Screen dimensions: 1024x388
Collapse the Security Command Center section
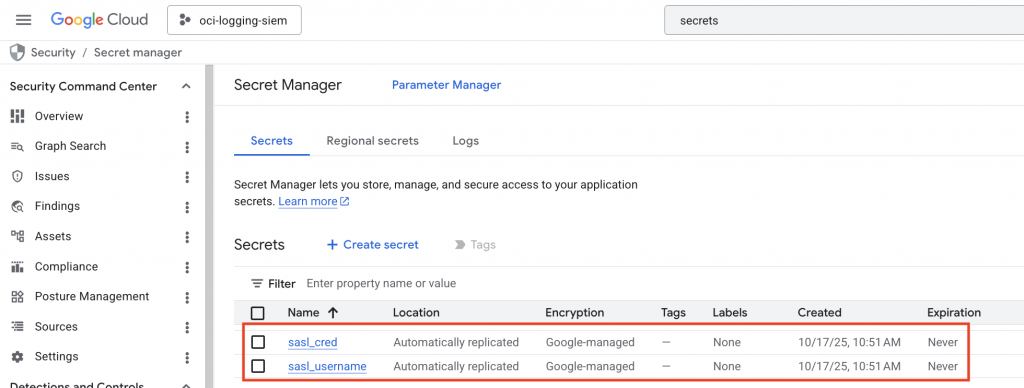click(186, 86)
